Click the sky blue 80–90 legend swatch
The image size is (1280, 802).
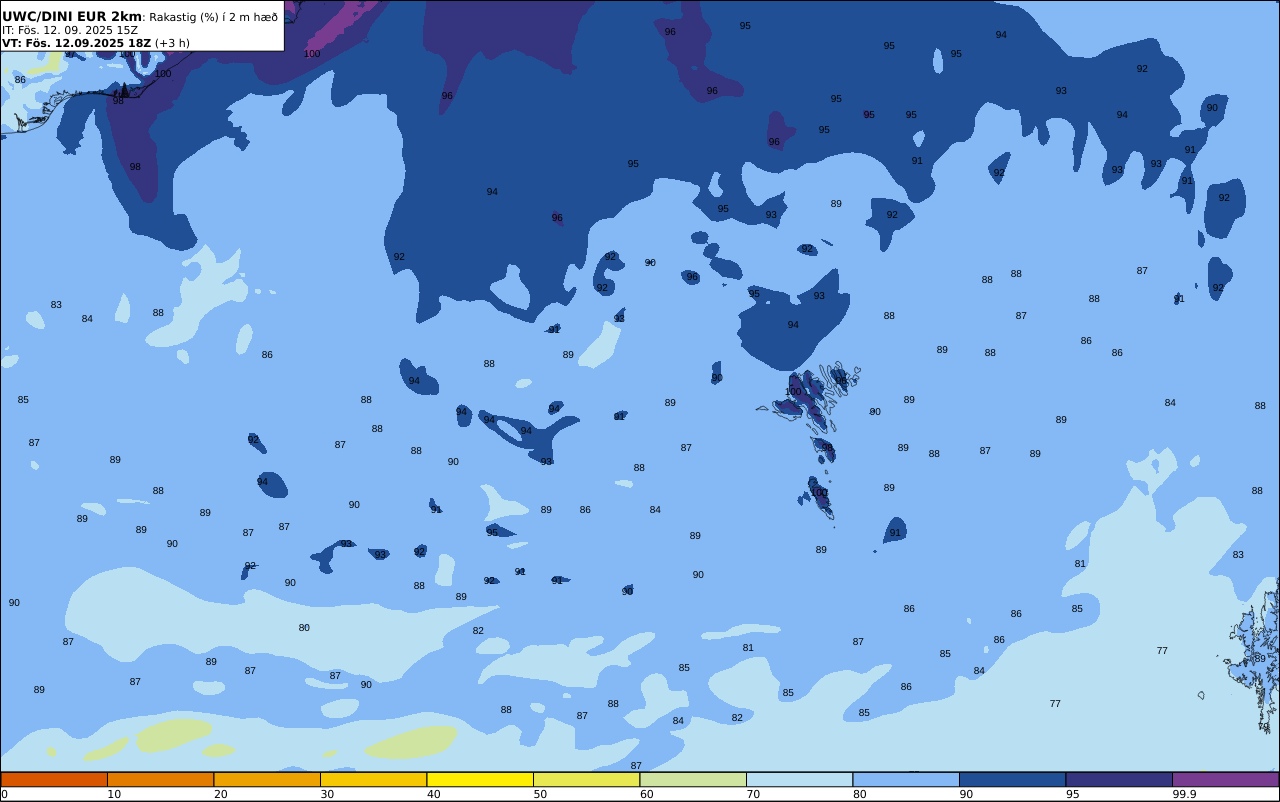pos(906,779)
